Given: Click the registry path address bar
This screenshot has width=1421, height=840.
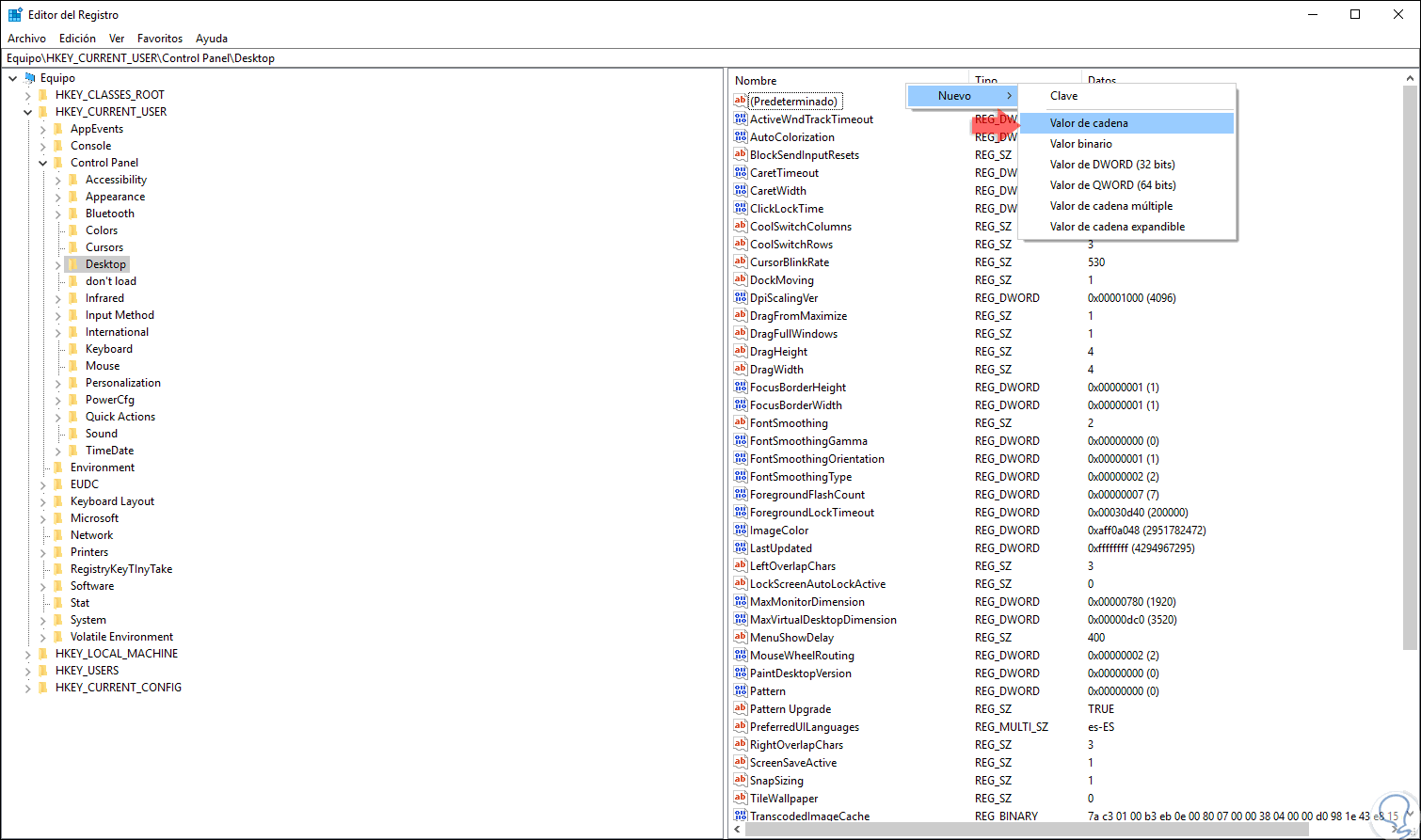Looking at the screenshot, I should [710, 58].
